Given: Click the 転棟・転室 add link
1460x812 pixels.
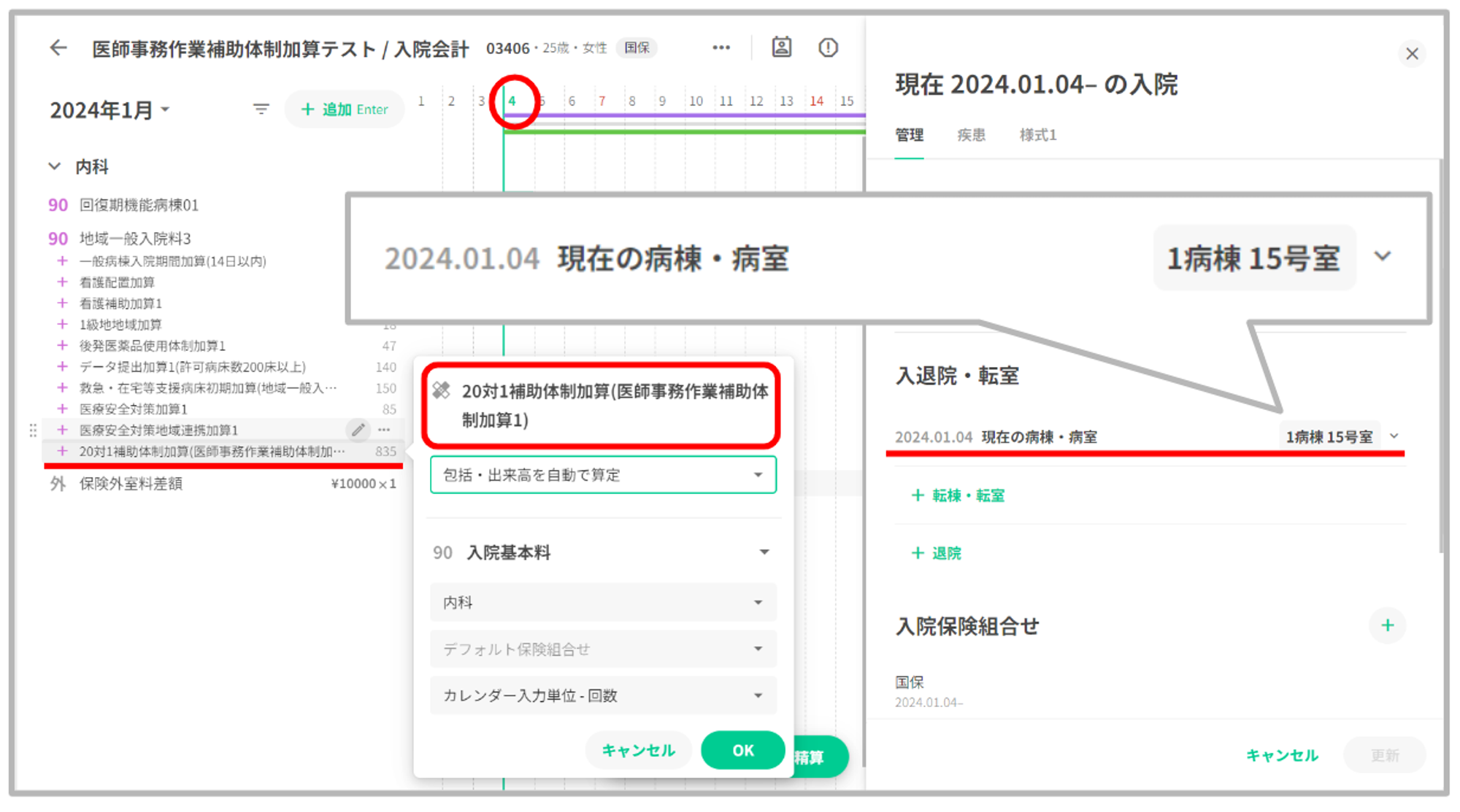Looking at the screenshot, I should point(958,495).
